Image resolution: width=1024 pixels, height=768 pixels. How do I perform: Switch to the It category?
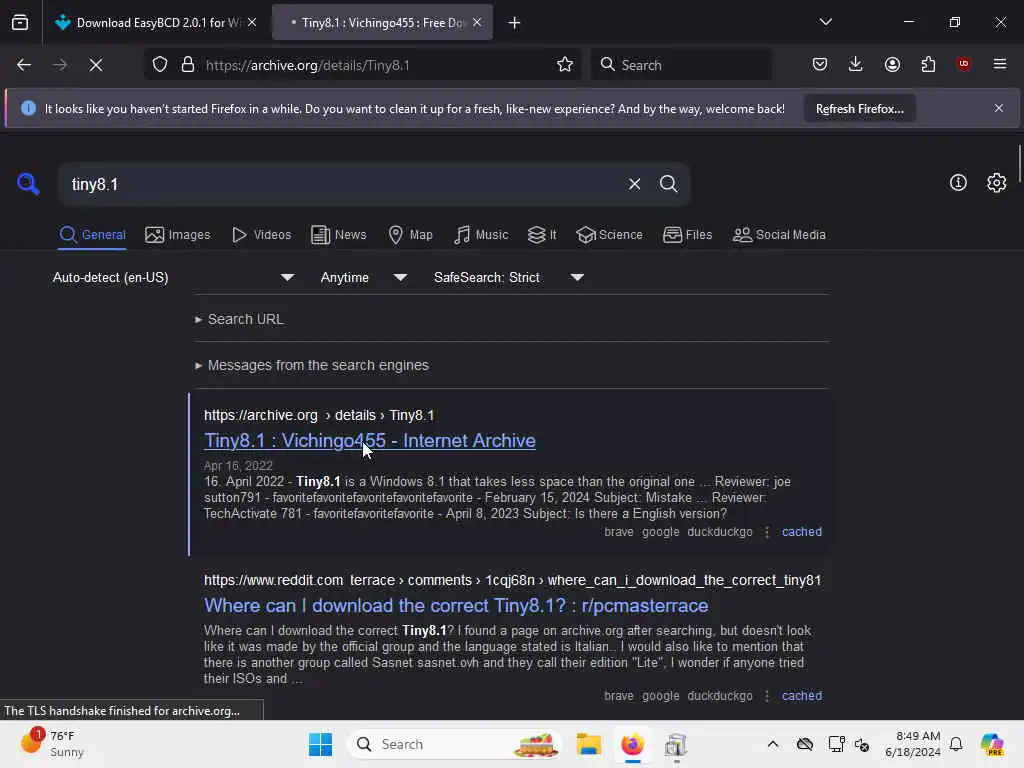coord(542,234)
